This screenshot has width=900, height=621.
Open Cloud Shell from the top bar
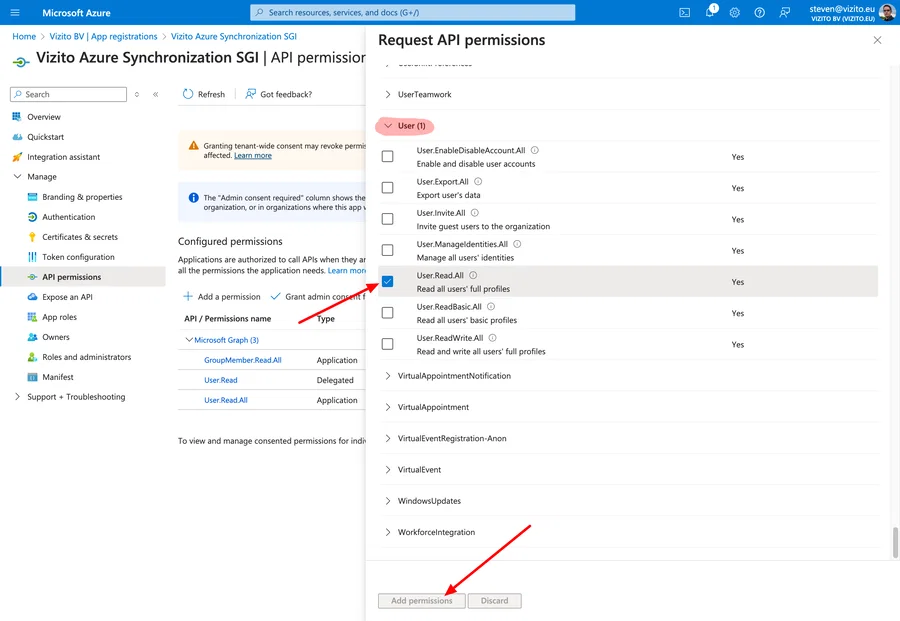pyautogui.click(x=685, y=12)
